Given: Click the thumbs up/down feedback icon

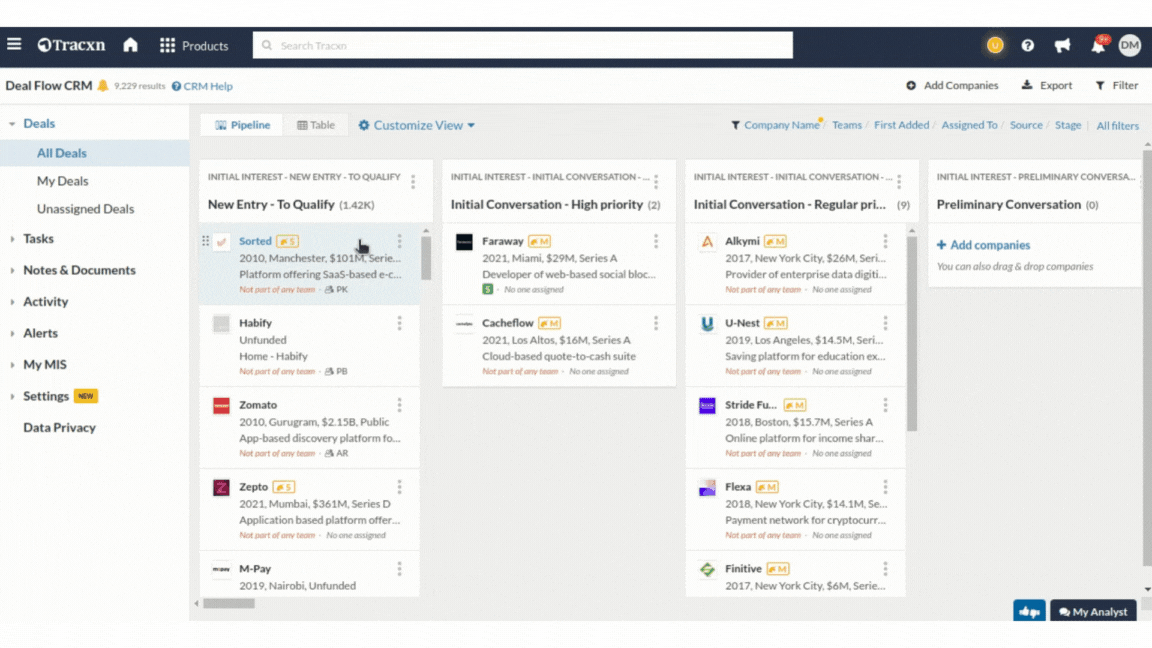Looking at the screenshot, I should pyautogui.click(x=1029, y=611).
